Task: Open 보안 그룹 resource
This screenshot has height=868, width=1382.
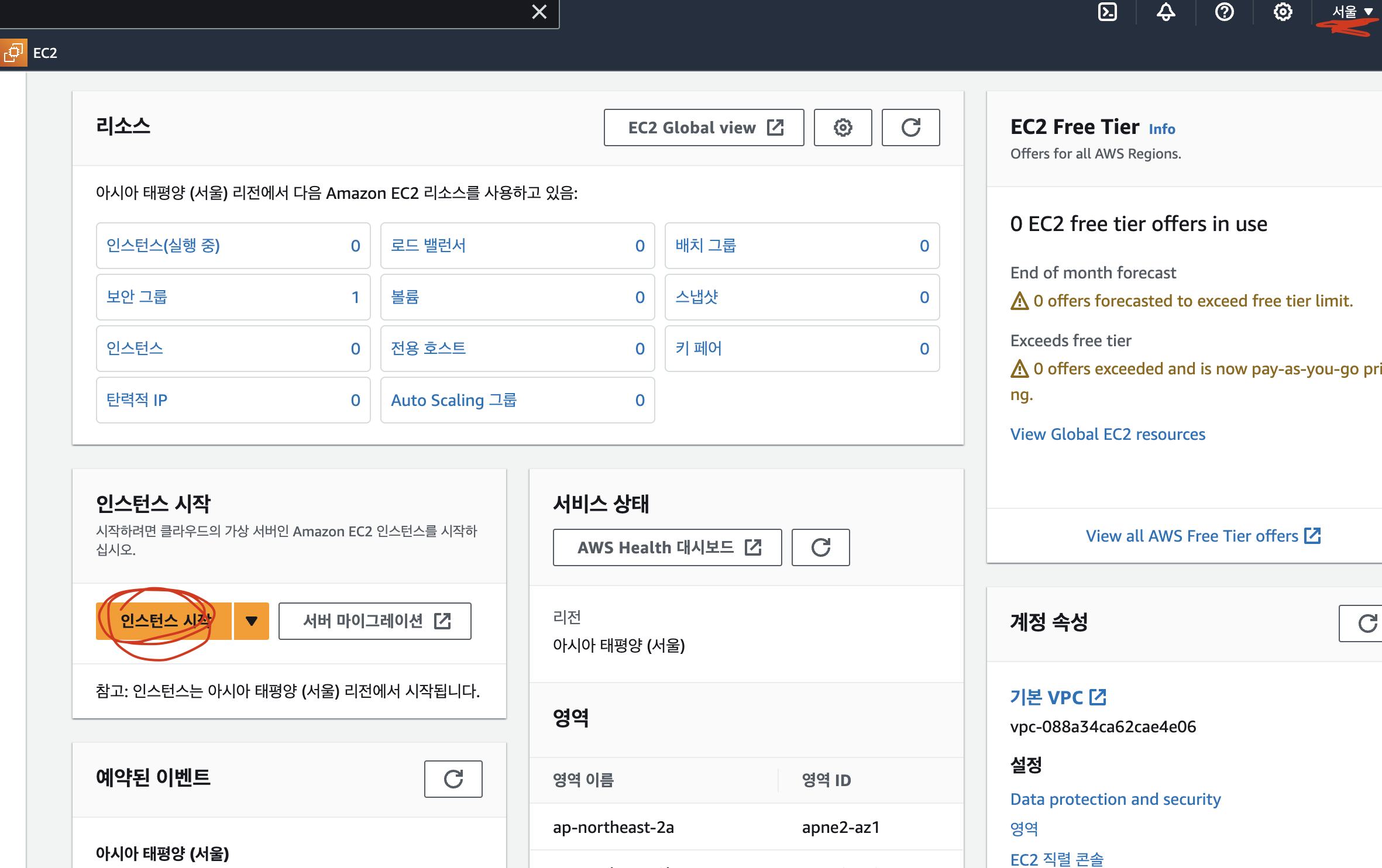Action: (233, 297)
